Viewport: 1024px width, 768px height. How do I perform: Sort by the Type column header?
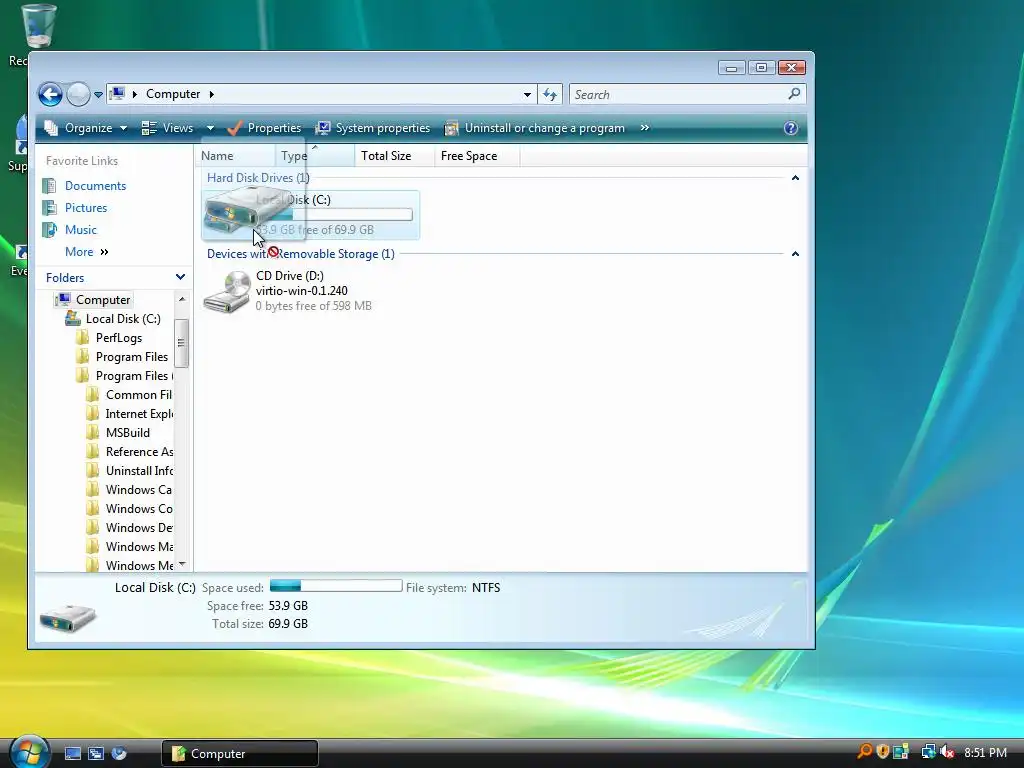(315, 156)
